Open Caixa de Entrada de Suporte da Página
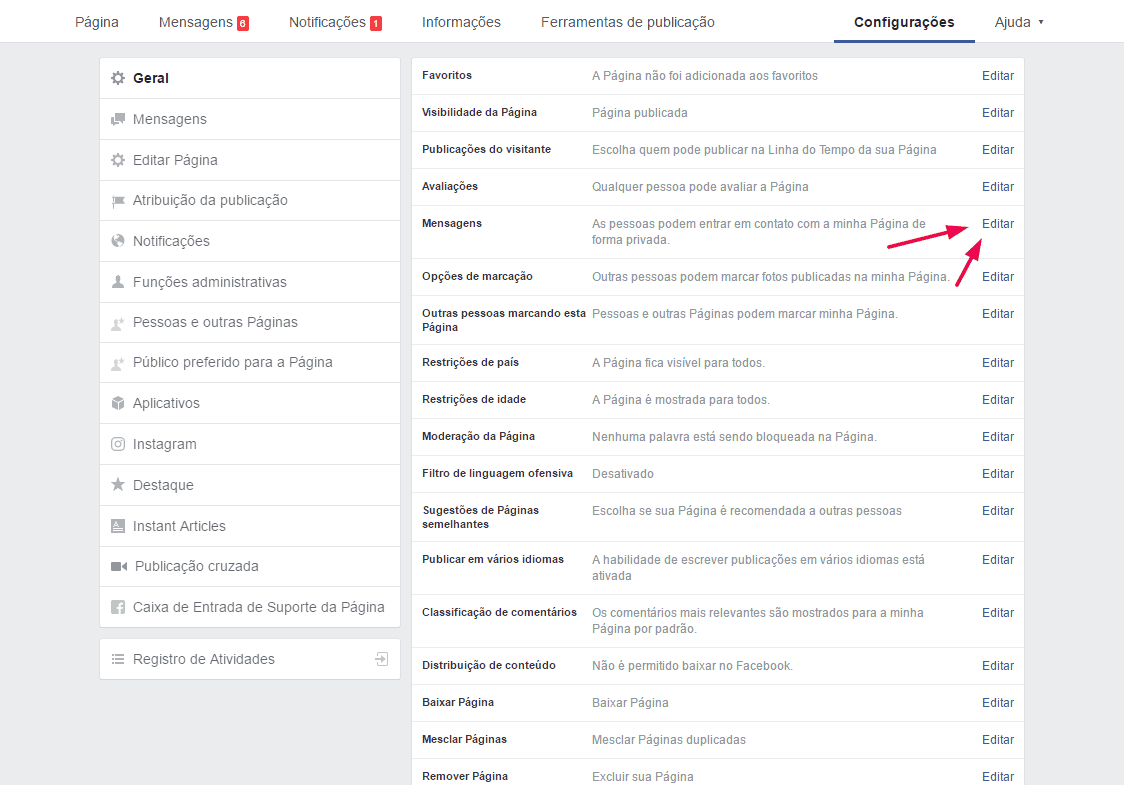Image resolution: width=1124 pixels, height=785 pixels. [x=249, y=607]
